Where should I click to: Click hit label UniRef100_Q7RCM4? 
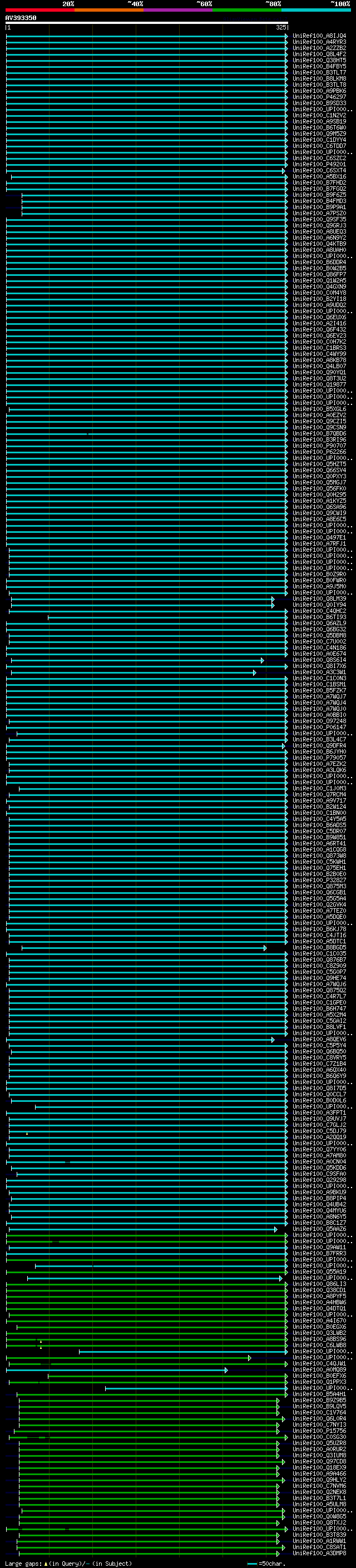pyautogui.click(x=319, y=795)
